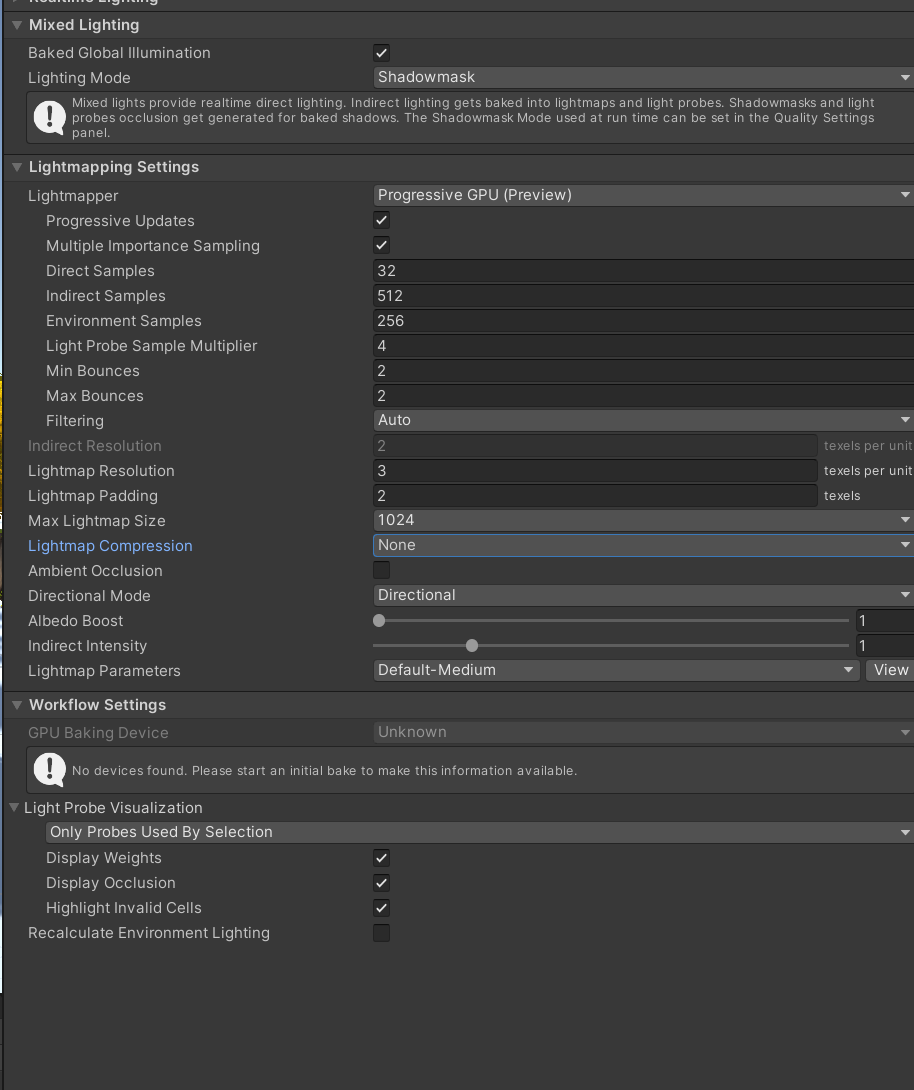Open the Directional Mode dropdown
The width and height of the screenshot is (914, 1090).
tap(642, 595)
